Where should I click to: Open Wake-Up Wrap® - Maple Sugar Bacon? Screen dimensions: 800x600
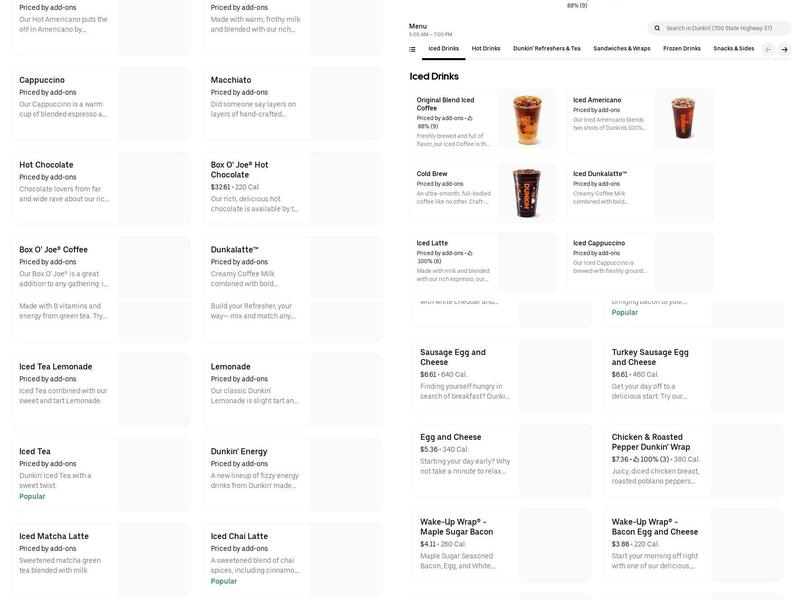502,545
